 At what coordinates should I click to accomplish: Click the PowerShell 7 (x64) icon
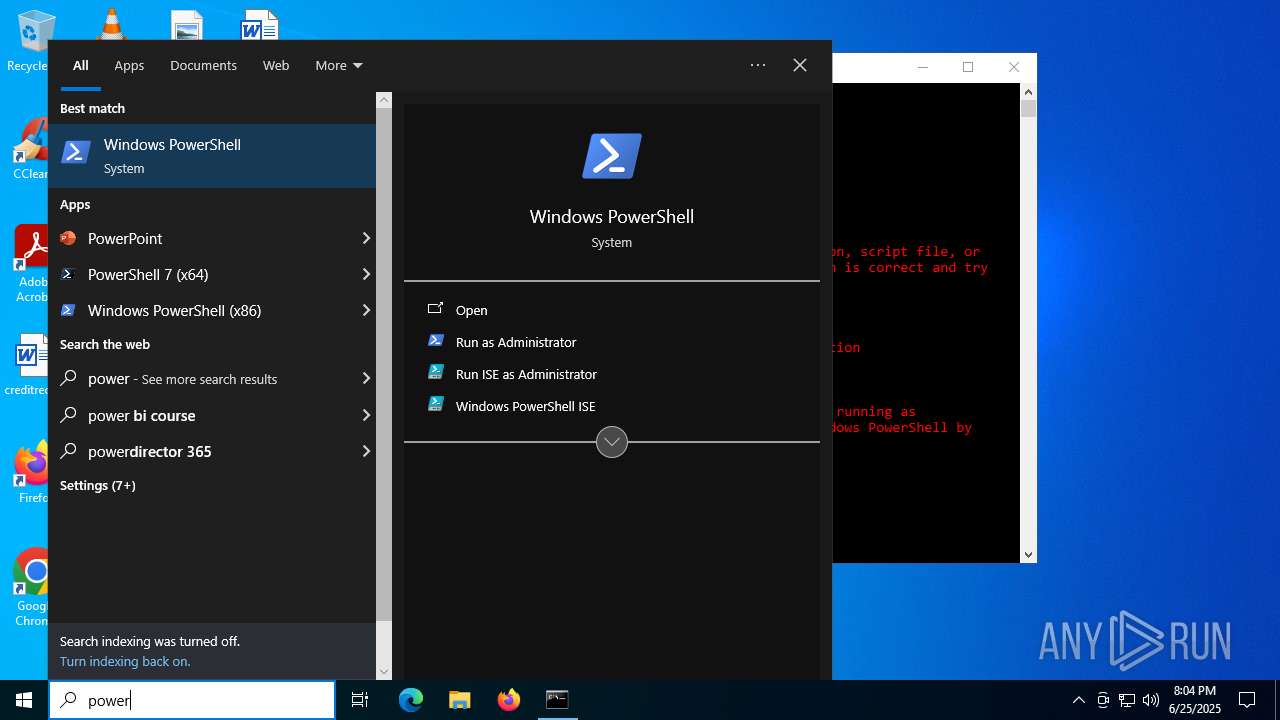[68, 274]
